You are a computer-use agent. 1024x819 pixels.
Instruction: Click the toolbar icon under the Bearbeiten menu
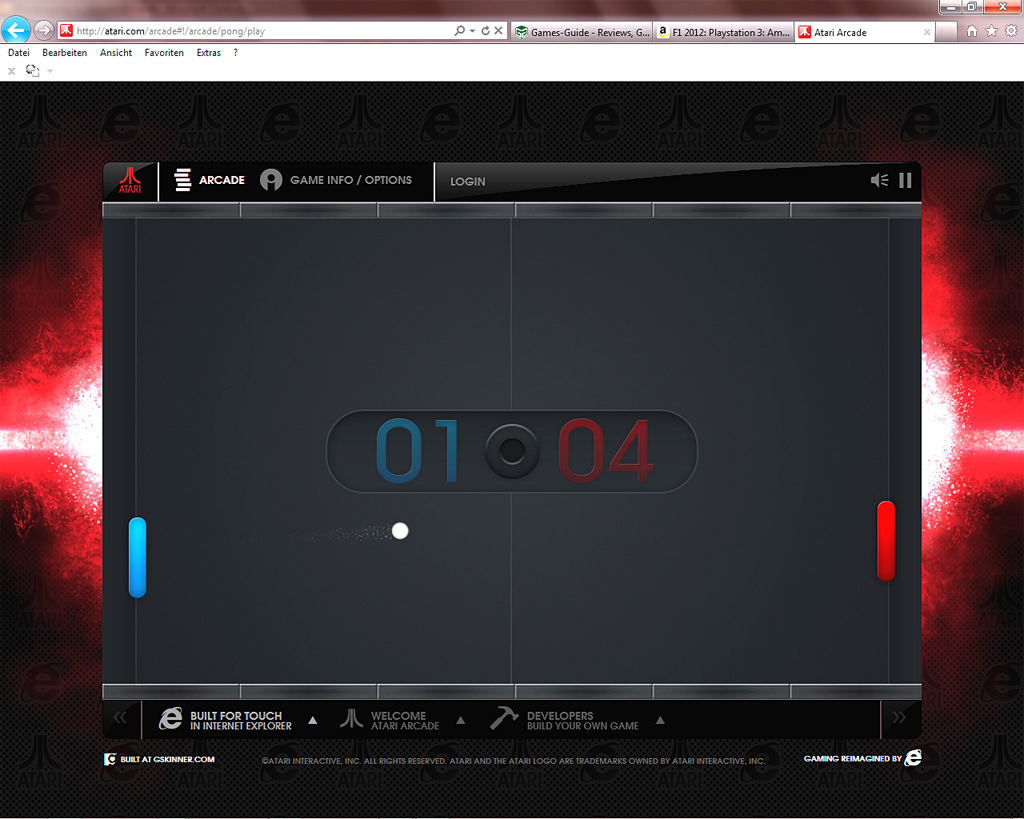coord(32,71)
